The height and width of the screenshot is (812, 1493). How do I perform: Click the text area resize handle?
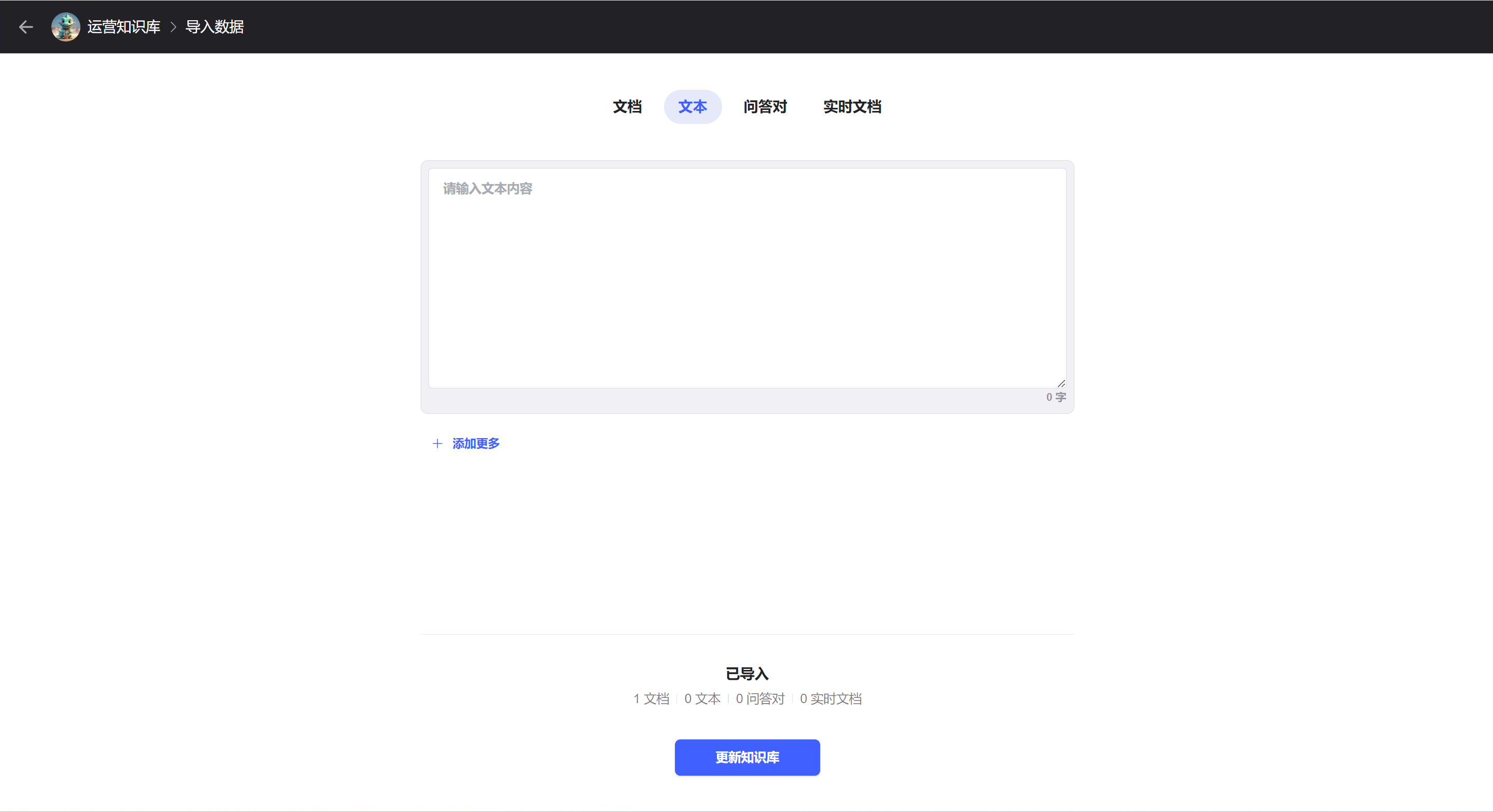tap(1061, 383)
